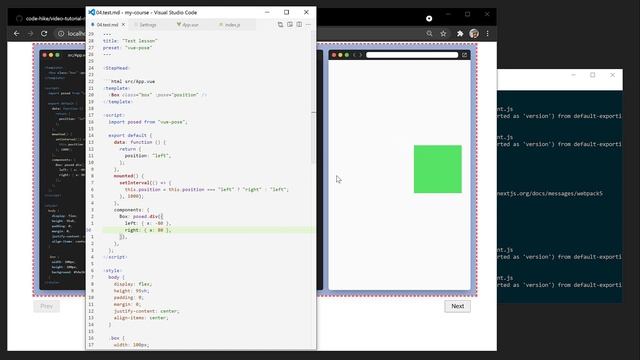Go forward in the Chrome browser
The height and width of the screenshot is (360, 640).
(30, 33)
